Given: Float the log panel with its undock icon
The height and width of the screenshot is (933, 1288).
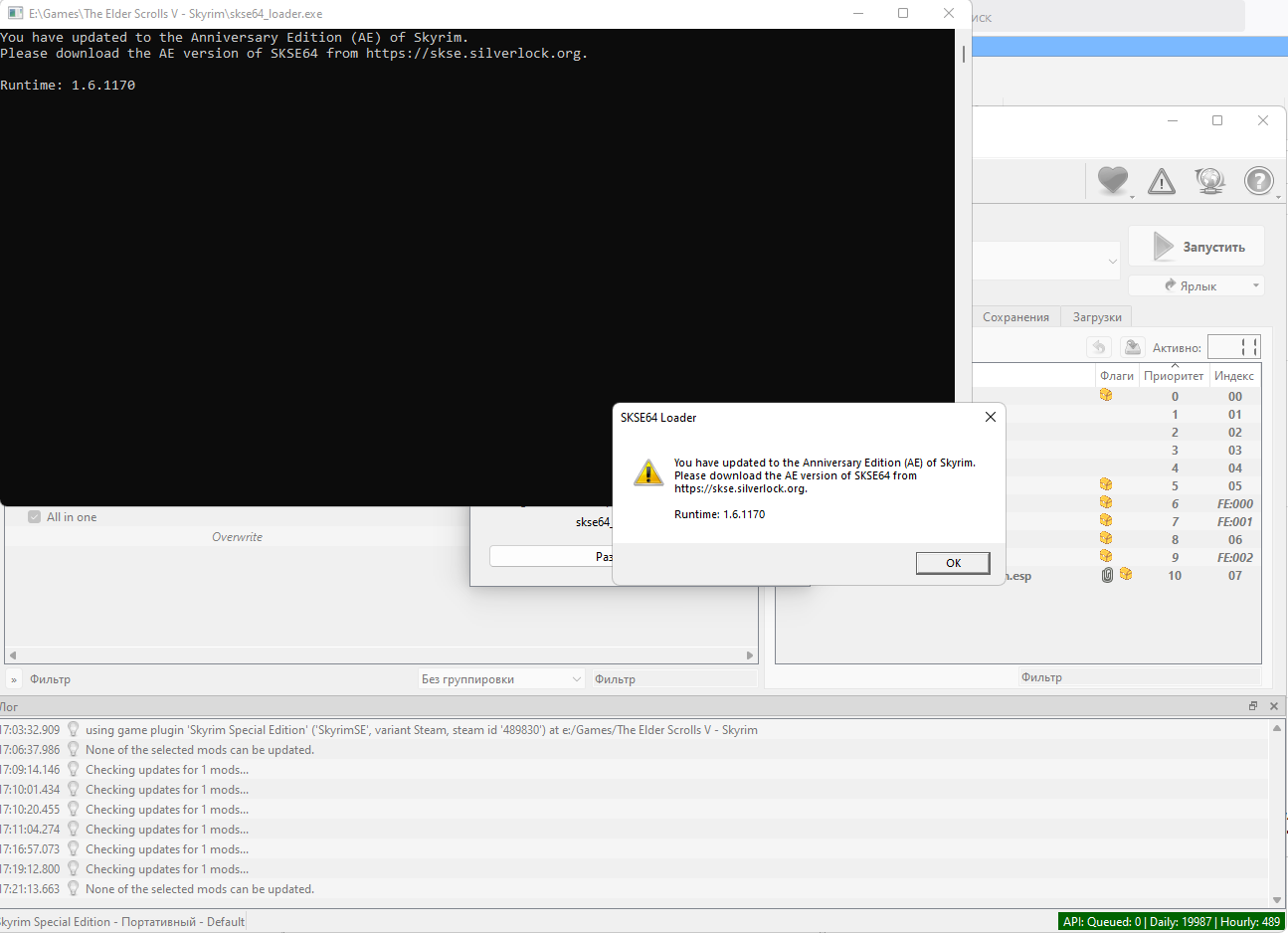Looking at the screenshot, I should click(1253, 706).
